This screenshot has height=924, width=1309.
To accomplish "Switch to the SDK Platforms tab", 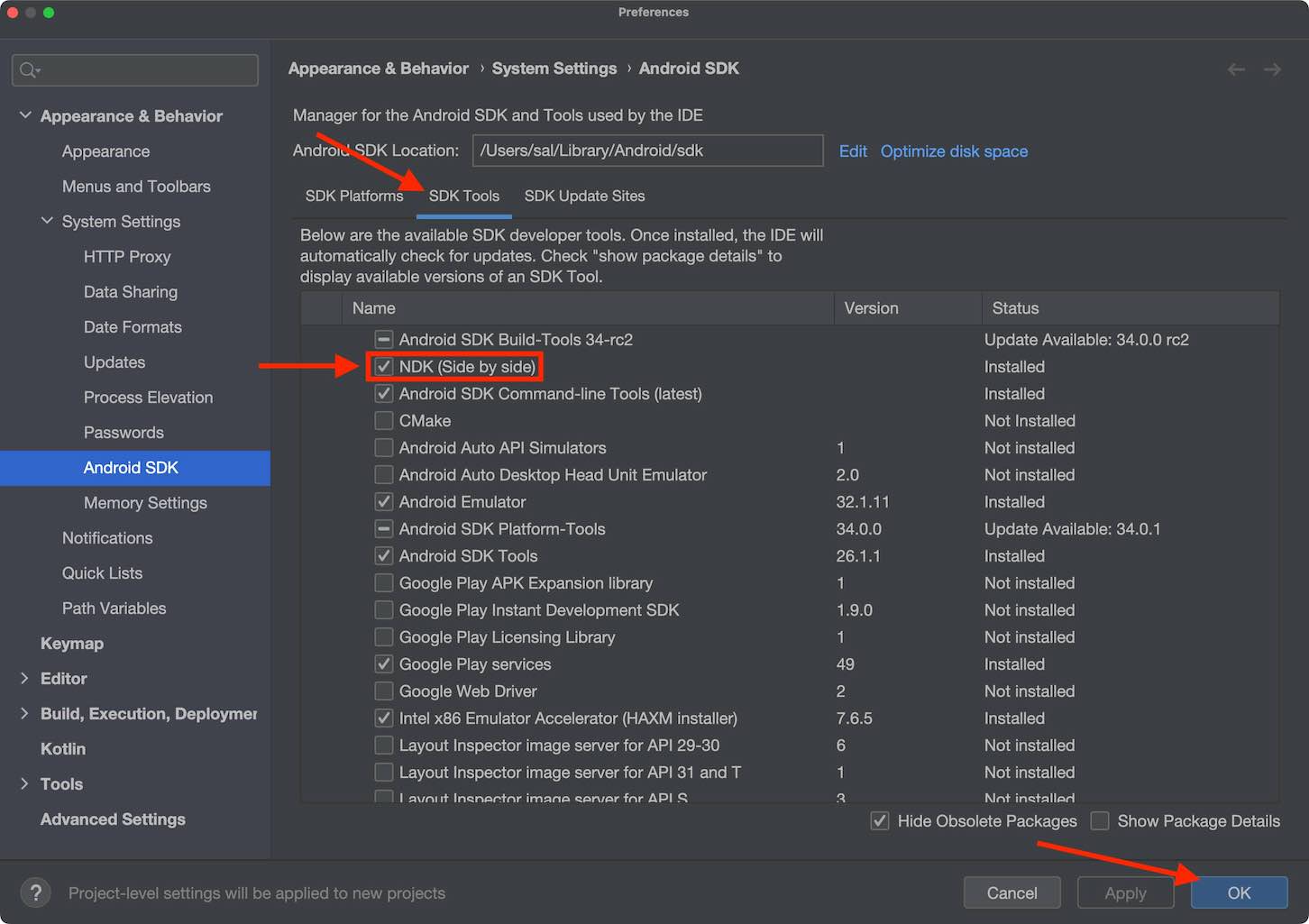I will pos(354,196).
